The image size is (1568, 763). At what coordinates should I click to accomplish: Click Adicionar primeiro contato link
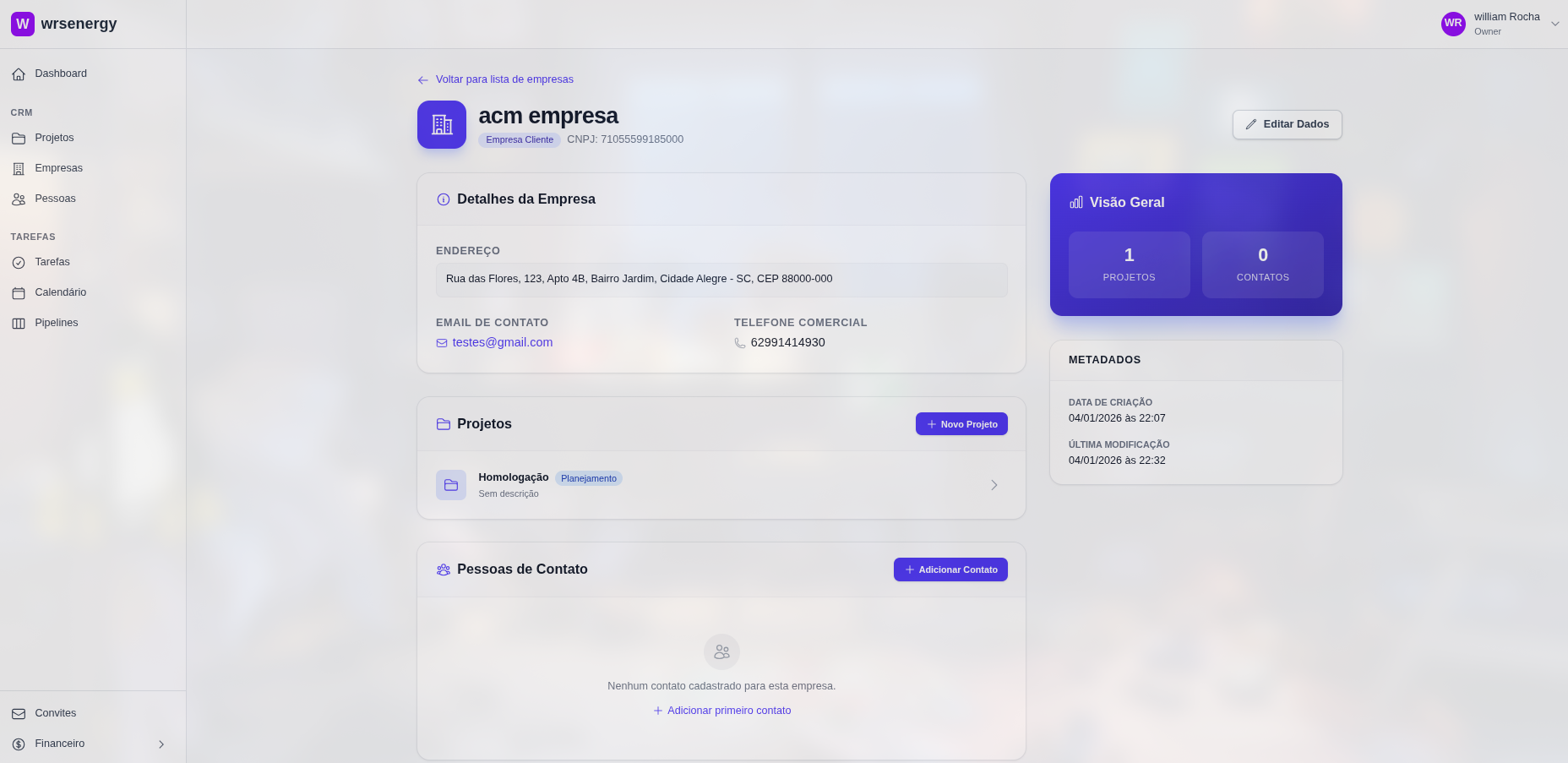coord(721,711)
